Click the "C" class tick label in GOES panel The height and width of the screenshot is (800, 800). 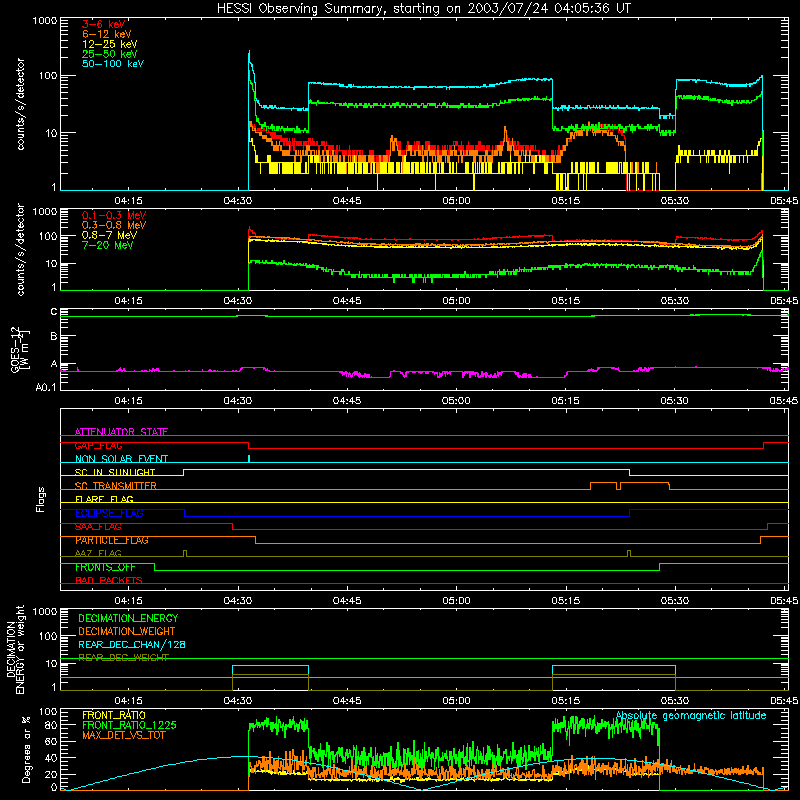click(54, 312)
